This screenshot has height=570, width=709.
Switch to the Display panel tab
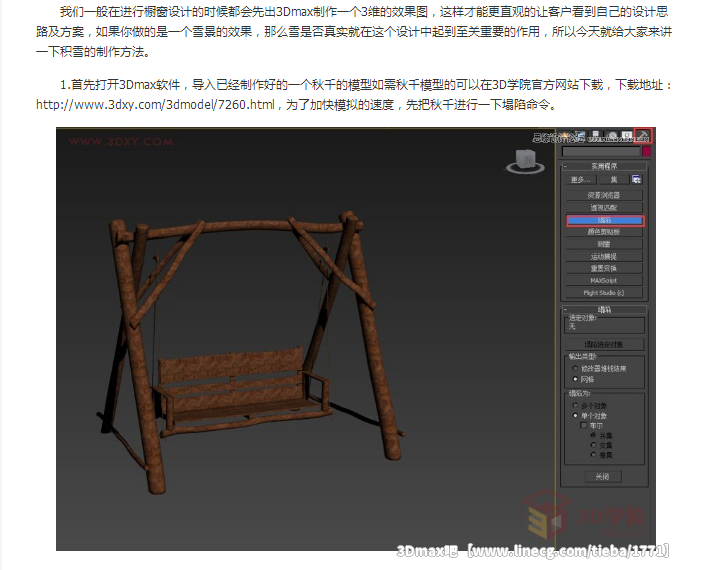627,136
